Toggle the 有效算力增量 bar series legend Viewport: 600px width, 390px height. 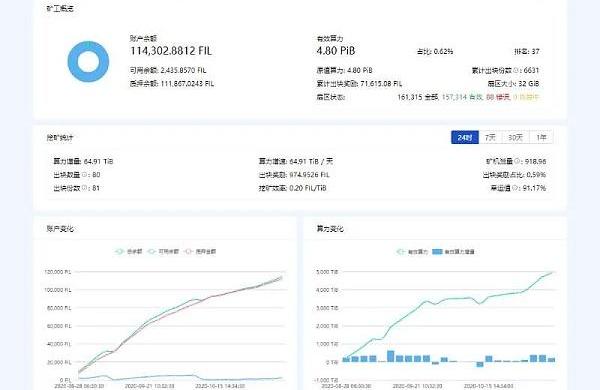453,251
